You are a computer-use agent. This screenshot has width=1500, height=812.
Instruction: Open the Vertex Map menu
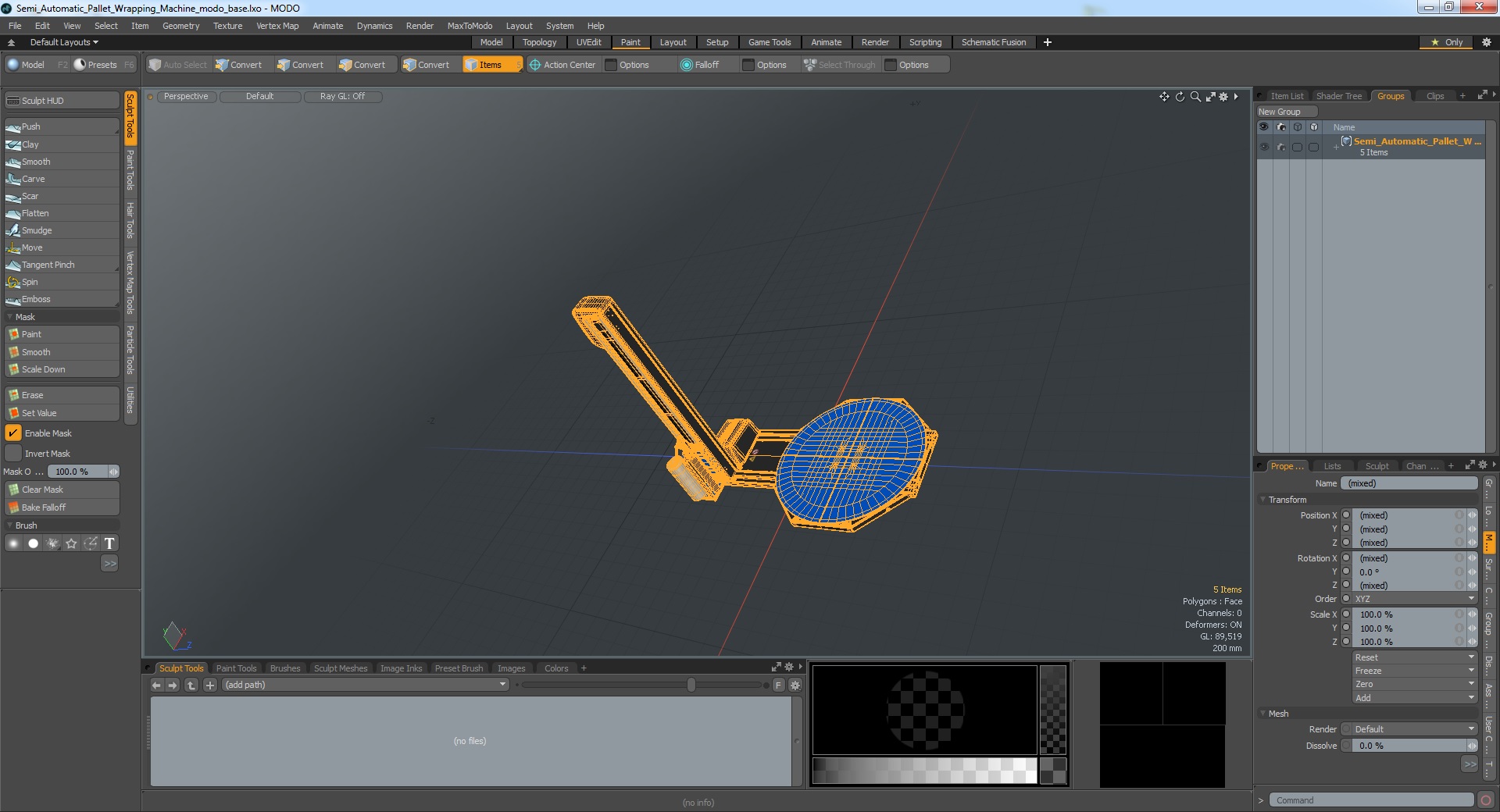point(277,26)
